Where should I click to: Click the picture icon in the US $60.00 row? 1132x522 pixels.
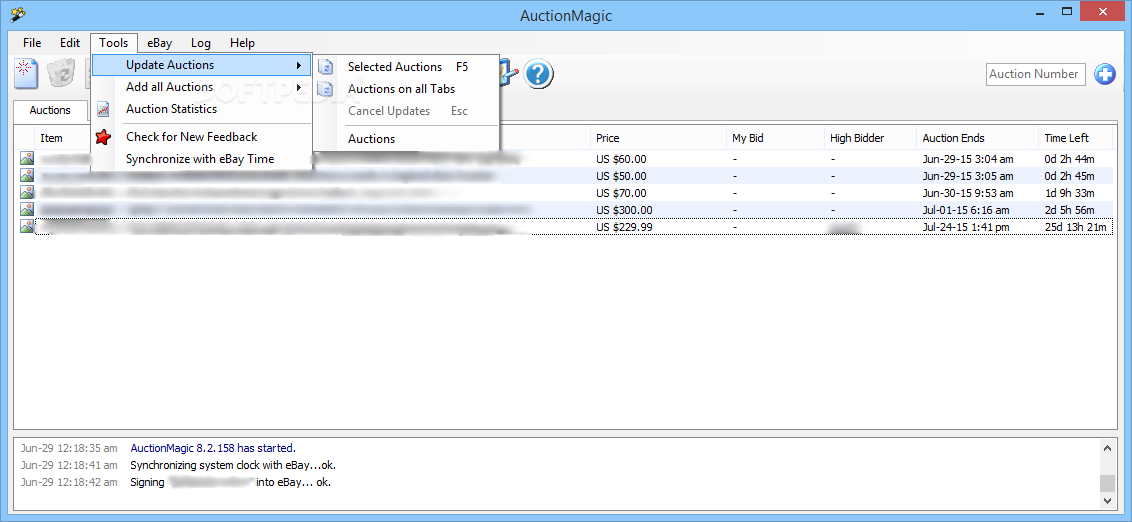27,158
